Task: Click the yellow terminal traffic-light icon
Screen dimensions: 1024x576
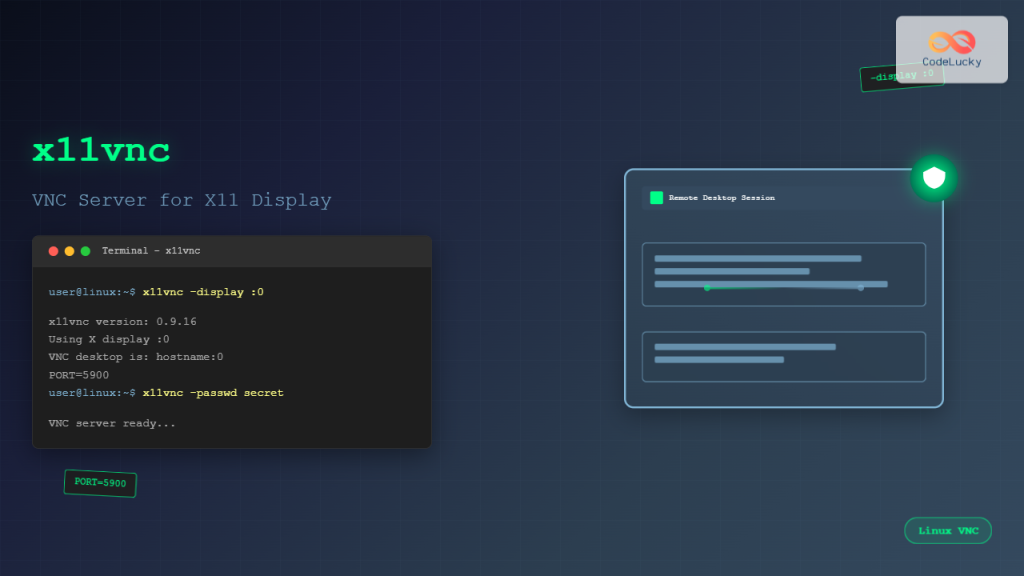Action: coord(69,251)
